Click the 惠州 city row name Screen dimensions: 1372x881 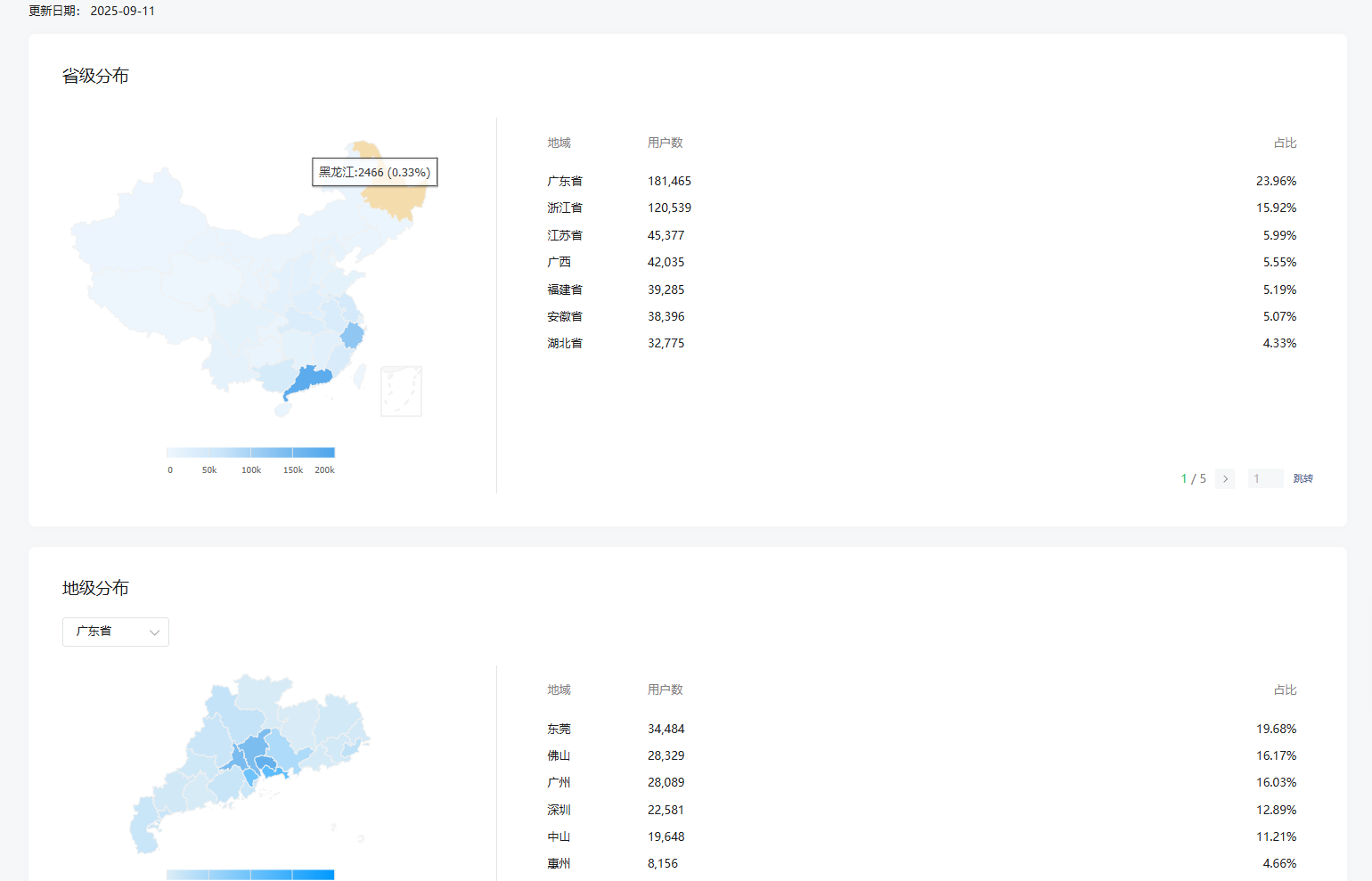click(559, 863)
